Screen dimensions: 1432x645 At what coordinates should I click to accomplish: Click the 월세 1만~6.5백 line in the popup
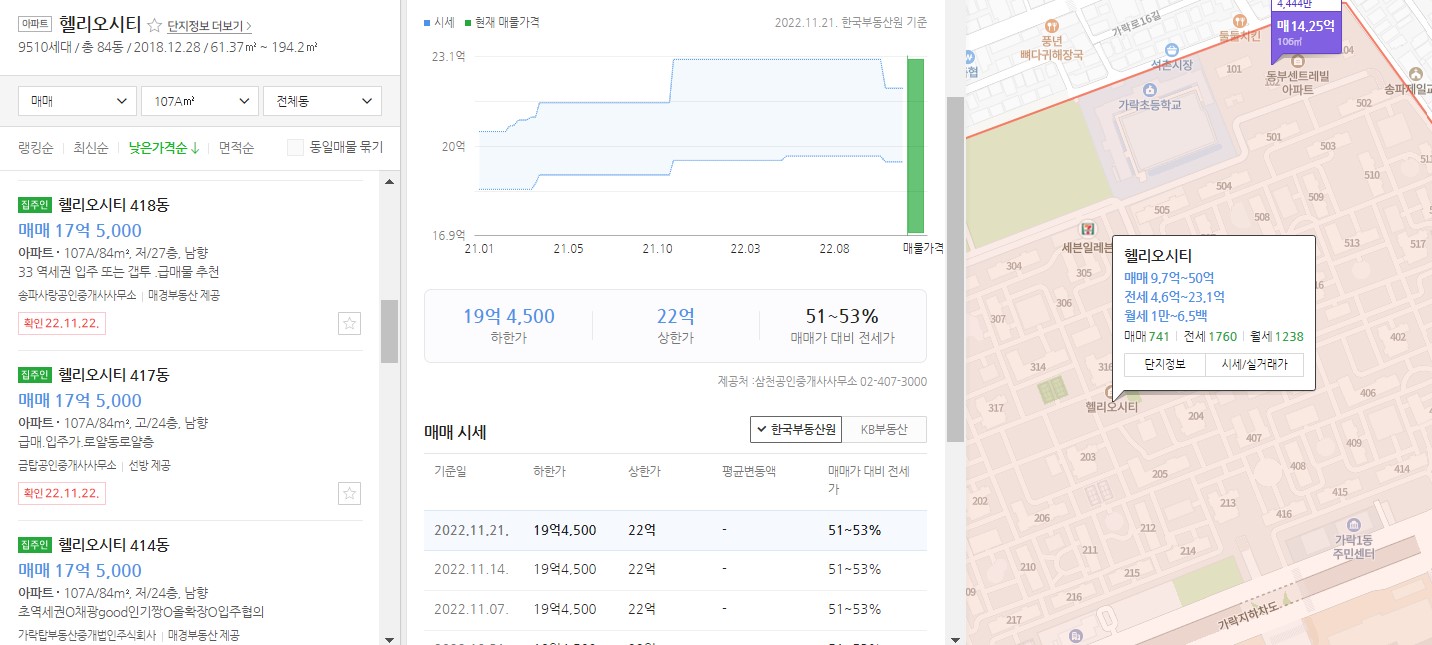[x=1166, y=316]
